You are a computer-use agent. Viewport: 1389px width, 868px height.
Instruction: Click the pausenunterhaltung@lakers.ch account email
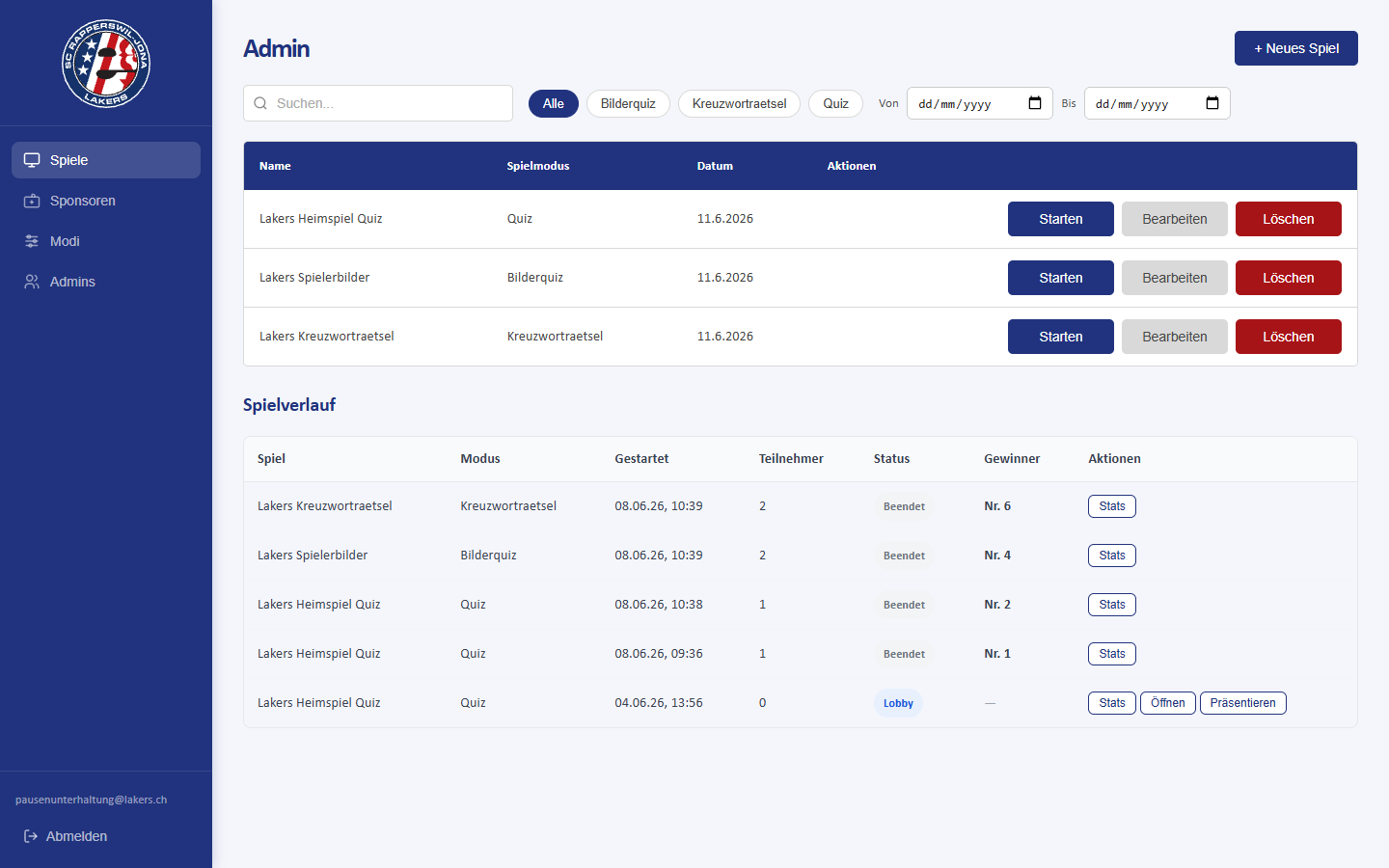click(x=91, y=800)
